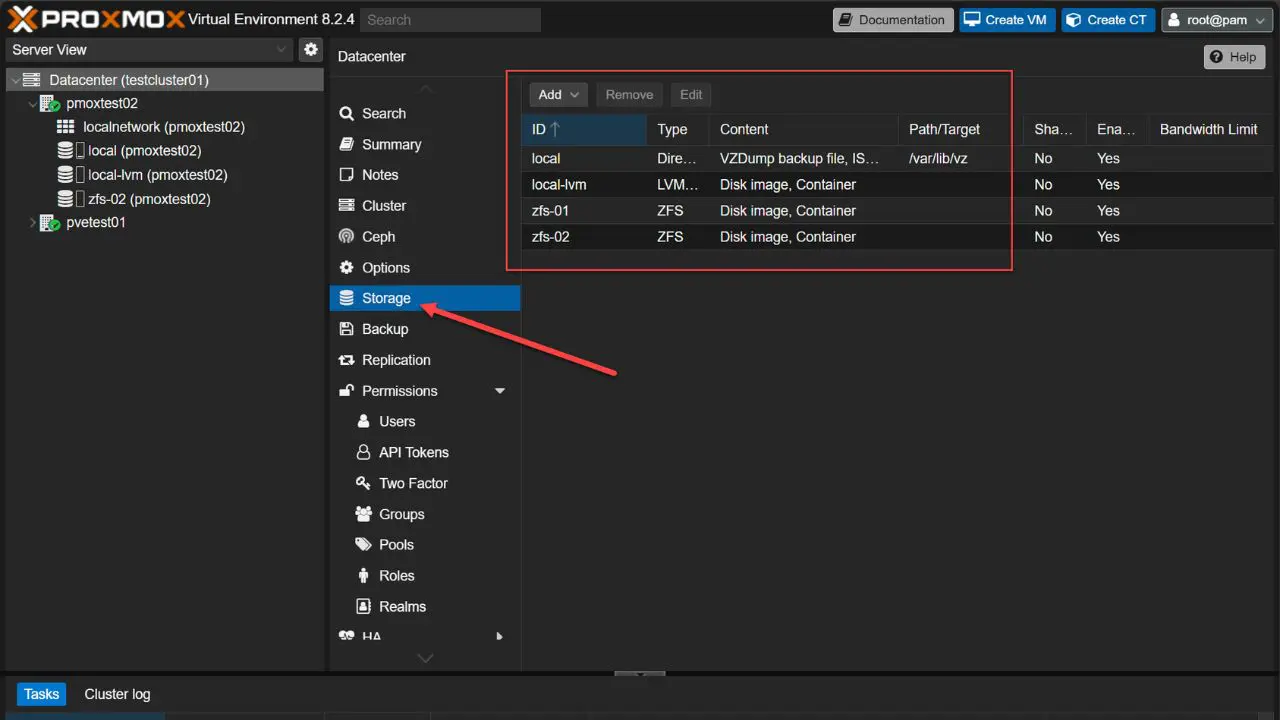Click the gear icon beside Server View
This screenshot has height=720, width=1280.
[311, 50]
